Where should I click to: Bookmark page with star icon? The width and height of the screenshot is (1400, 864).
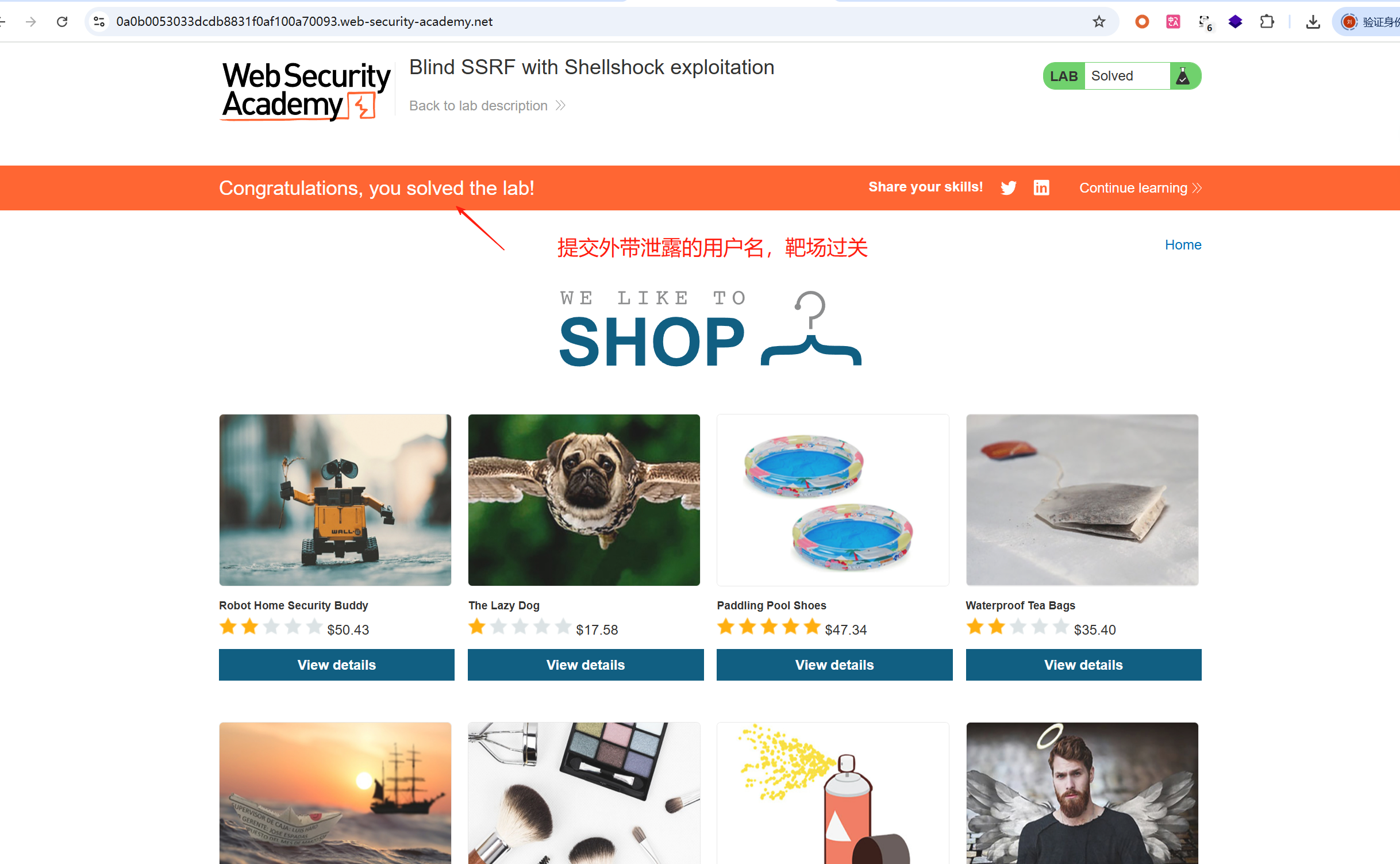[x=1099, y=22]
